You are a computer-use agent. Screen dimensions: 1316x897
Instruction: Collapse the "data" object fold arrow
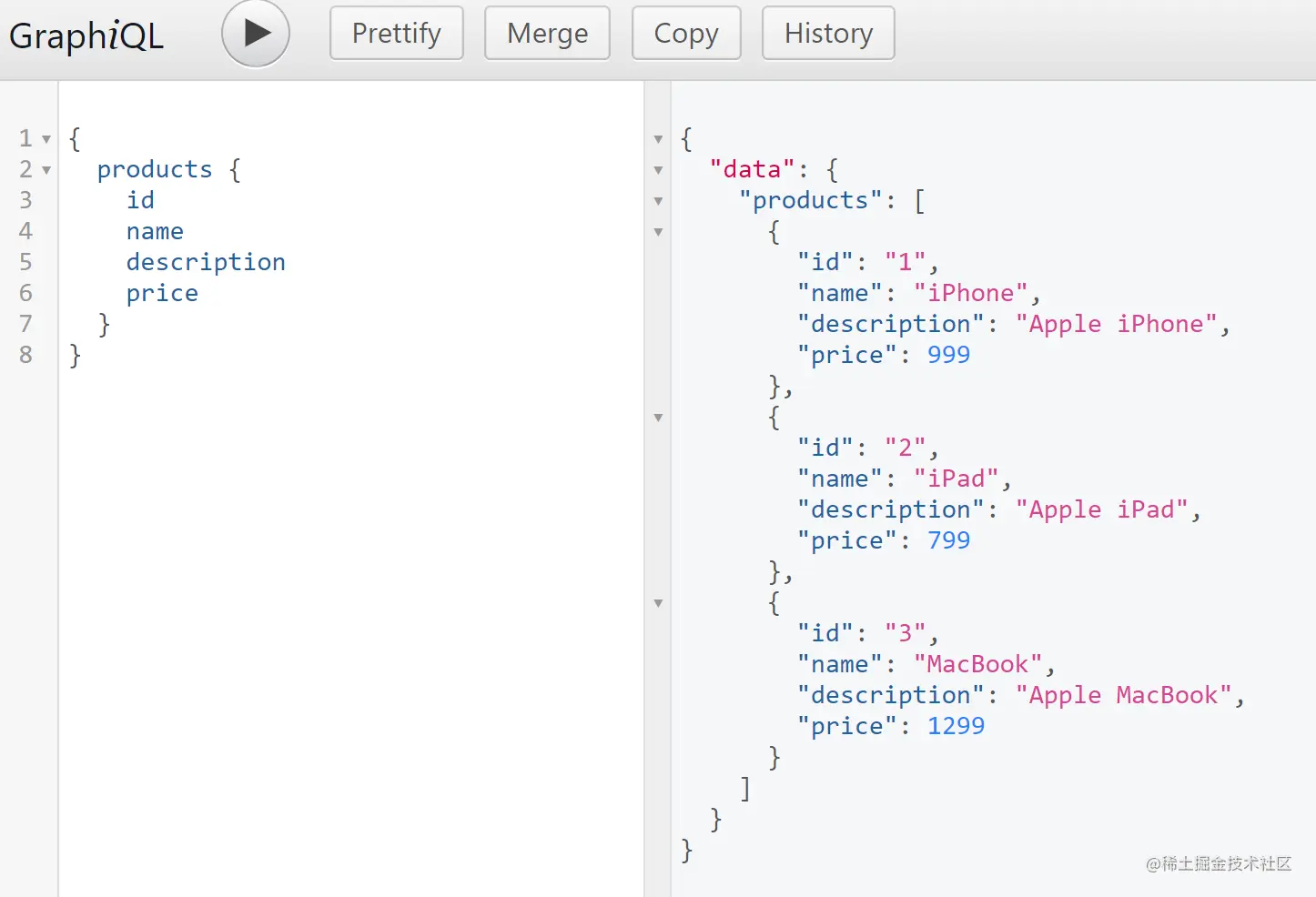658,170
